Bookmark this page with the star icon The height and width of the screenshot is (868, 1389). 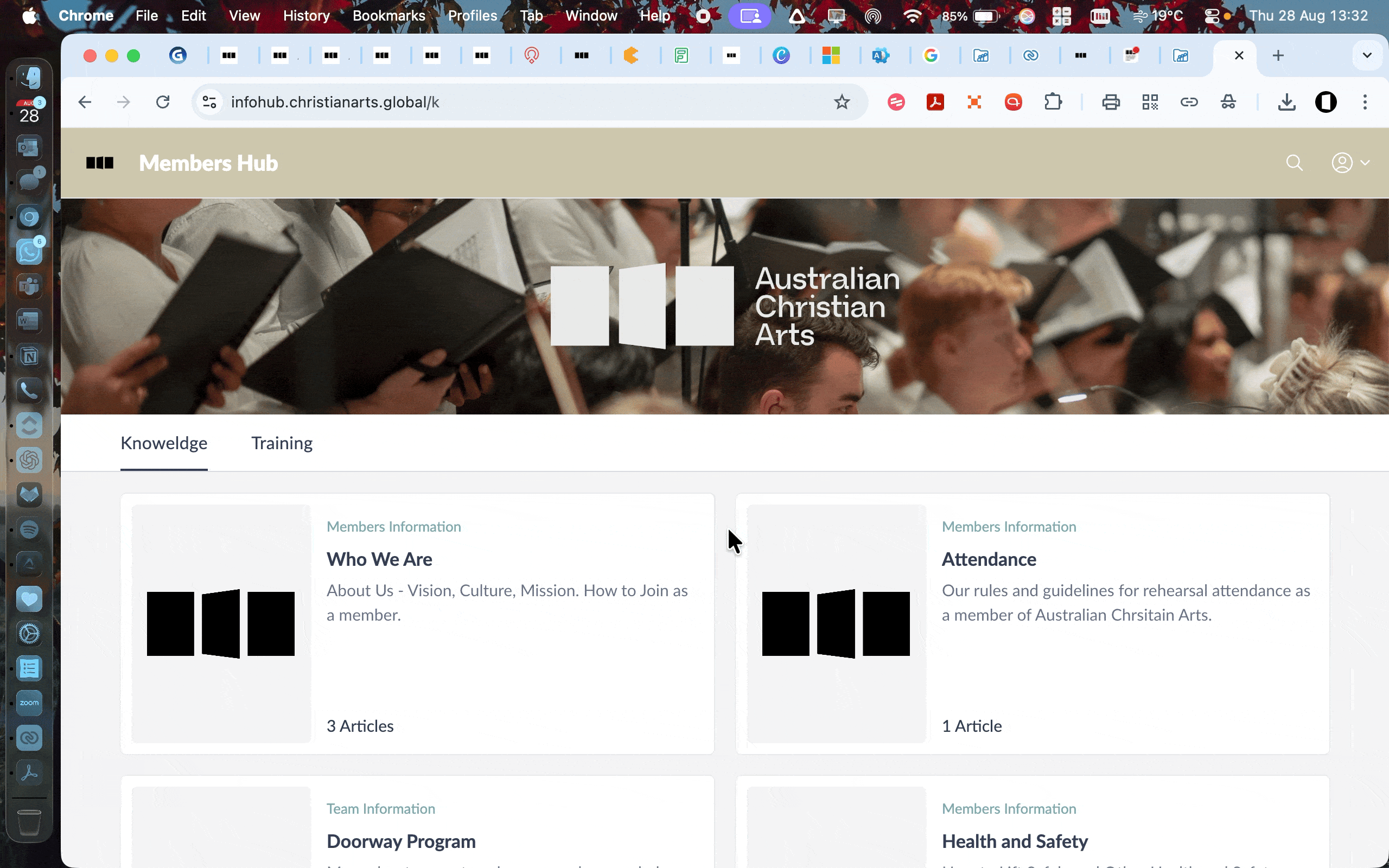pos(842,102)
